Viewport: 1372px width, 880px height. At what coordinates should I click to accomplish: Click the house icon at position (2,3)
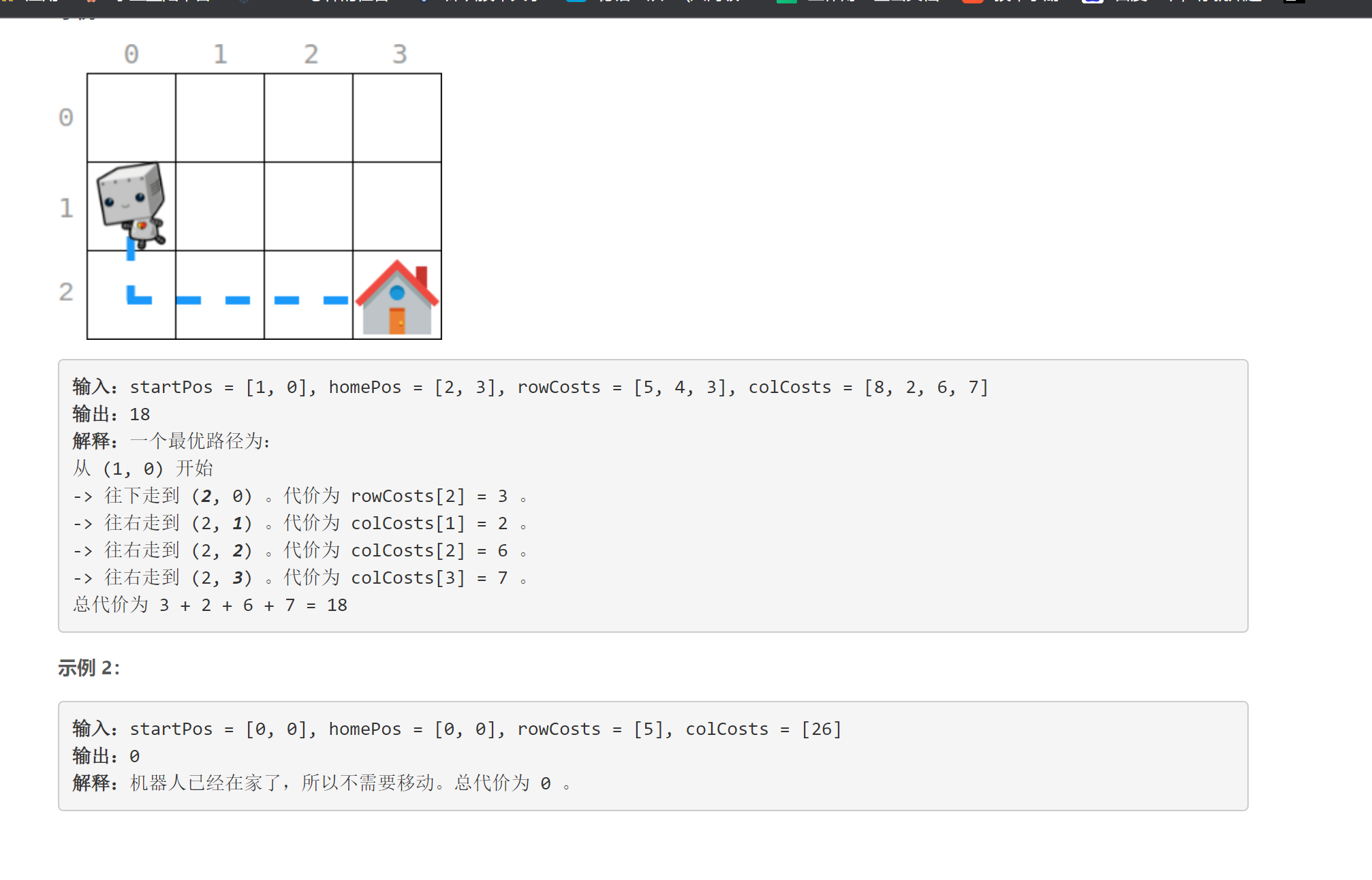pyautogui.click(x=396, y=298)
